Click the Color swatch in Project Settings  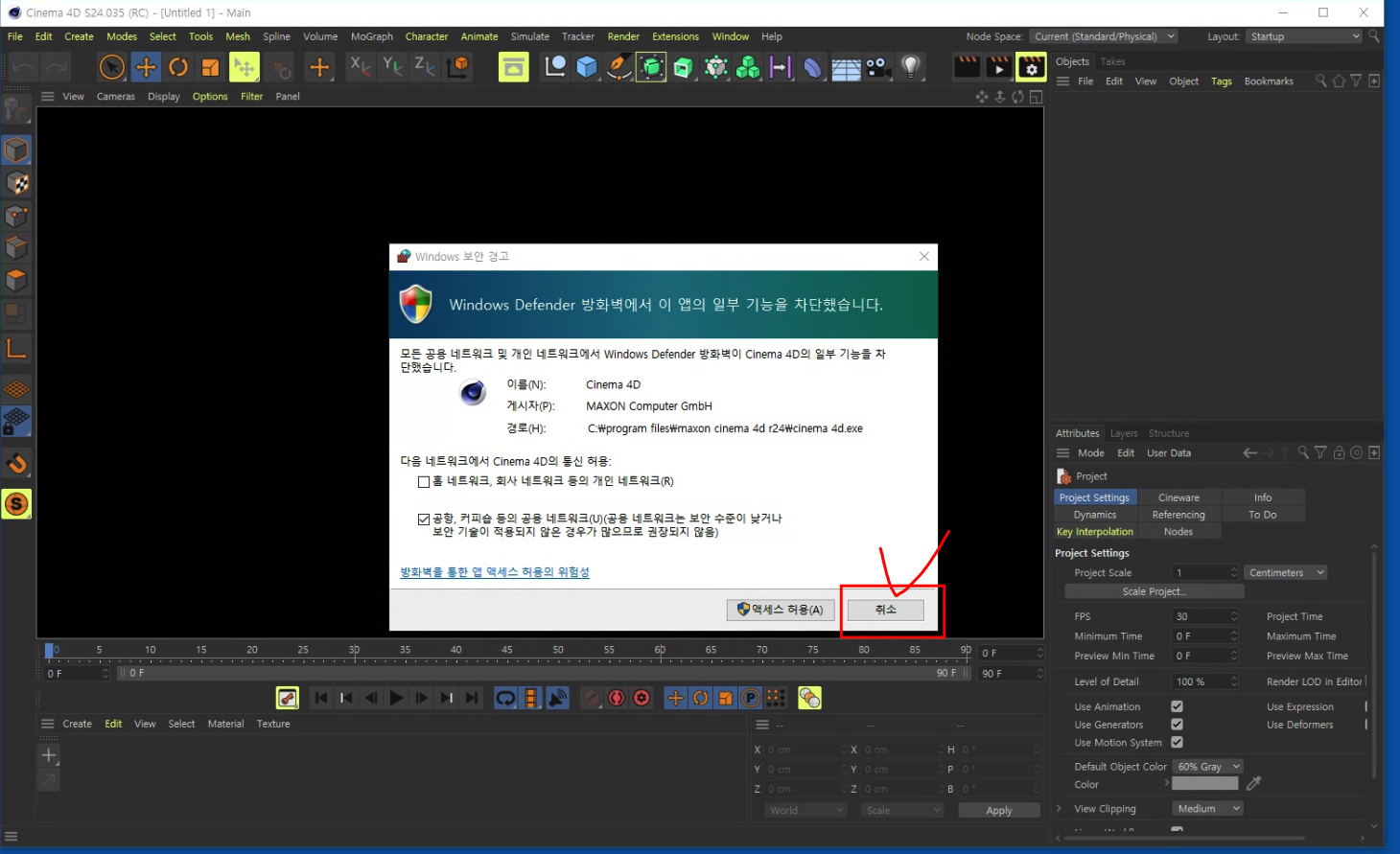(1205, 784)
